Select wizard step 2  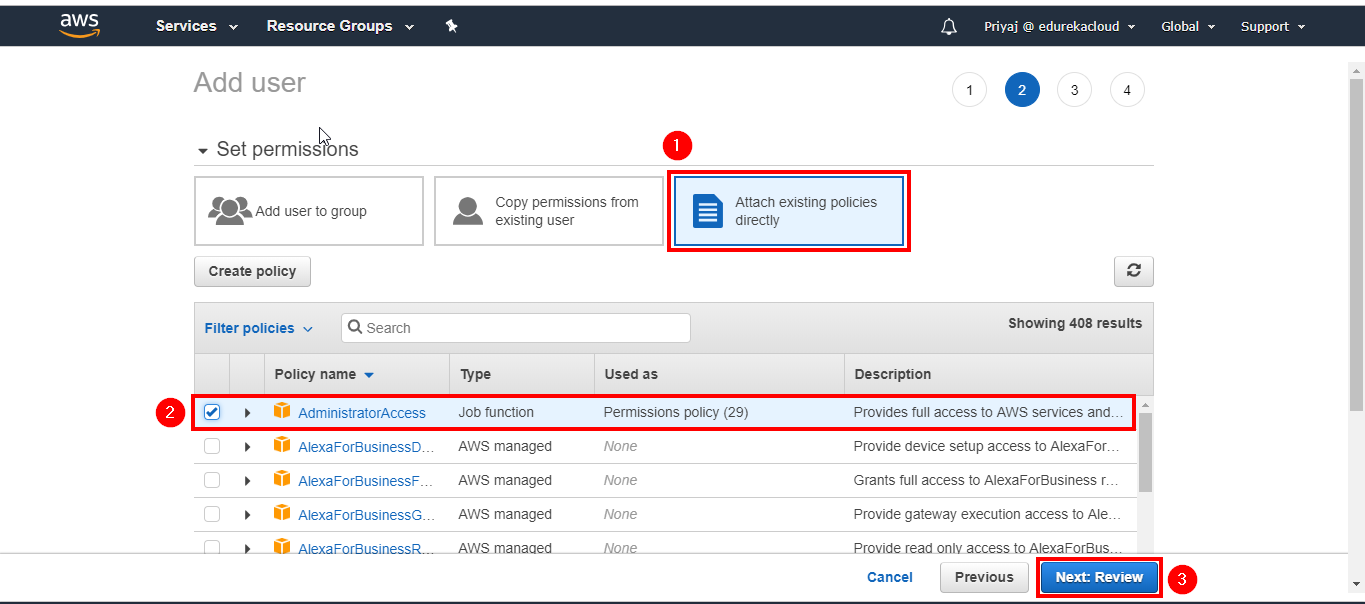click(x=1022, y=90)
